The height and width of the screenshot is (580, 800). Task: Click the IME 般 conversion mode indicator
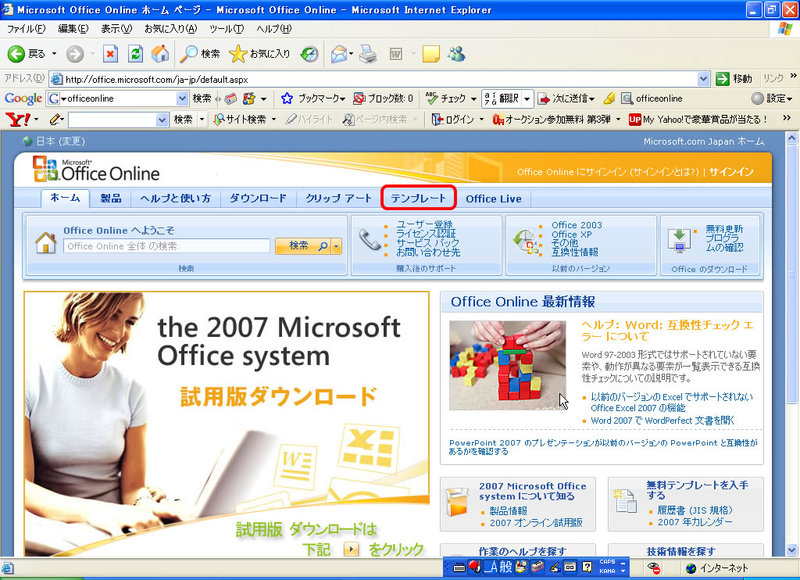coord(505,567)
